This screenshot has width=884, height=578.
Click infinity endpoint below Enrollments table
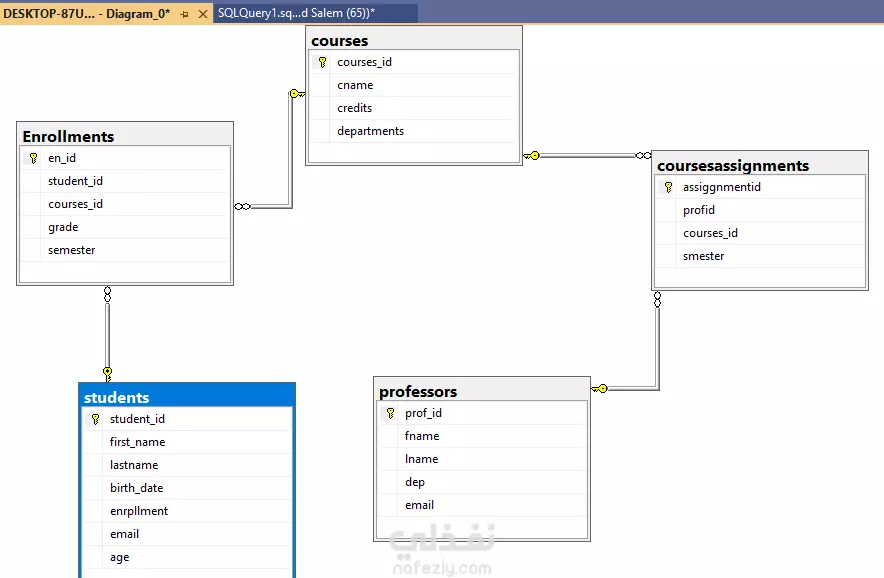click(107, 294)
